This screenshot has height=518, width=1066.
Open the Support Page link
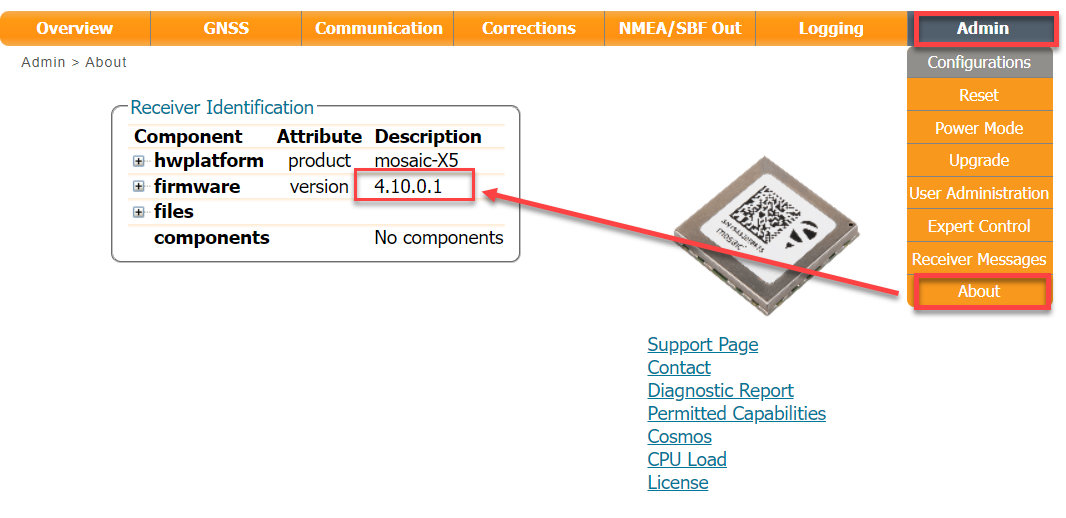pos(702,345)
